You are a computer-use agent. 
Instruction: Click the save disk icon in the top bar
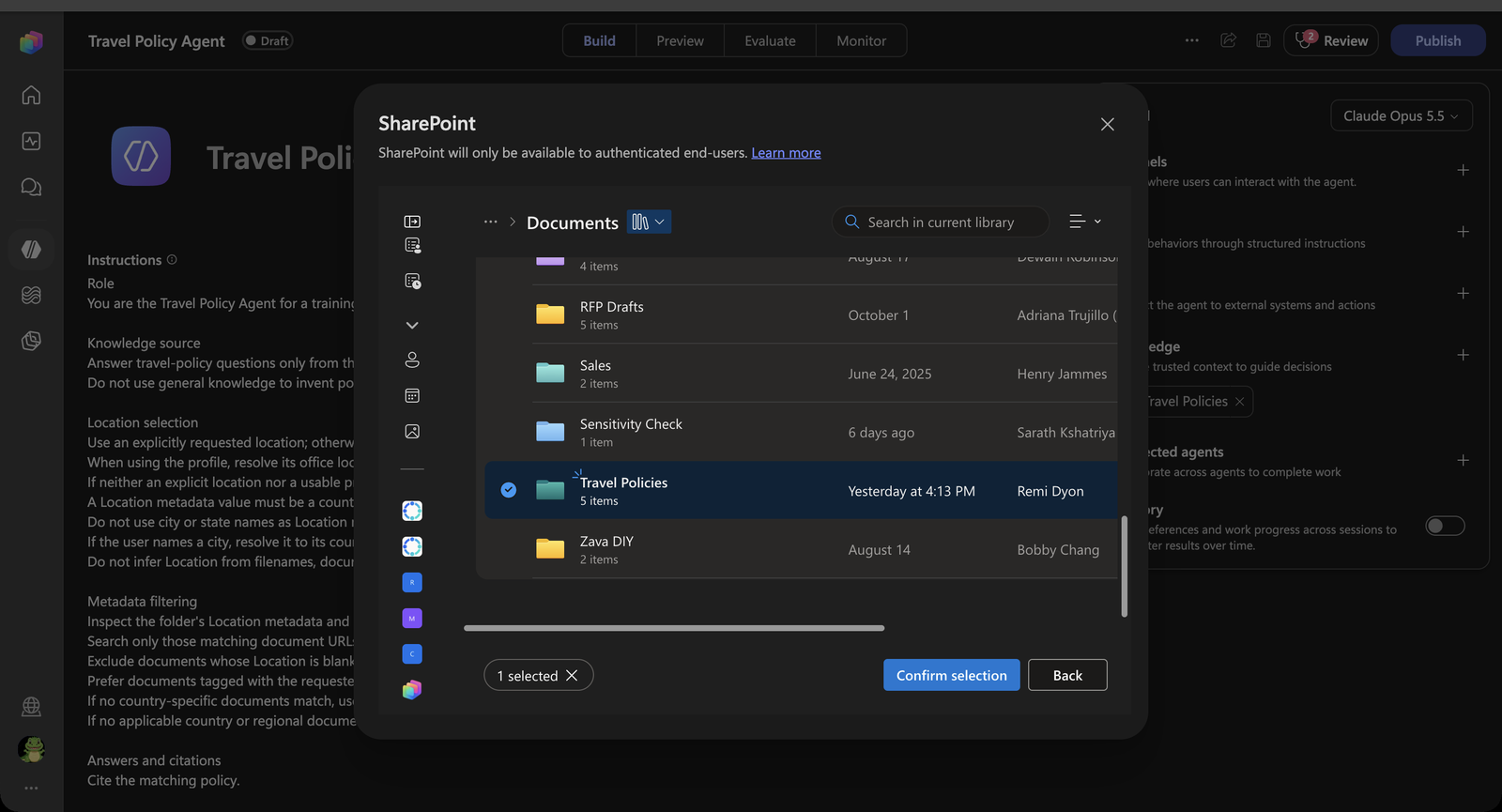click(x=1264, y=40)
